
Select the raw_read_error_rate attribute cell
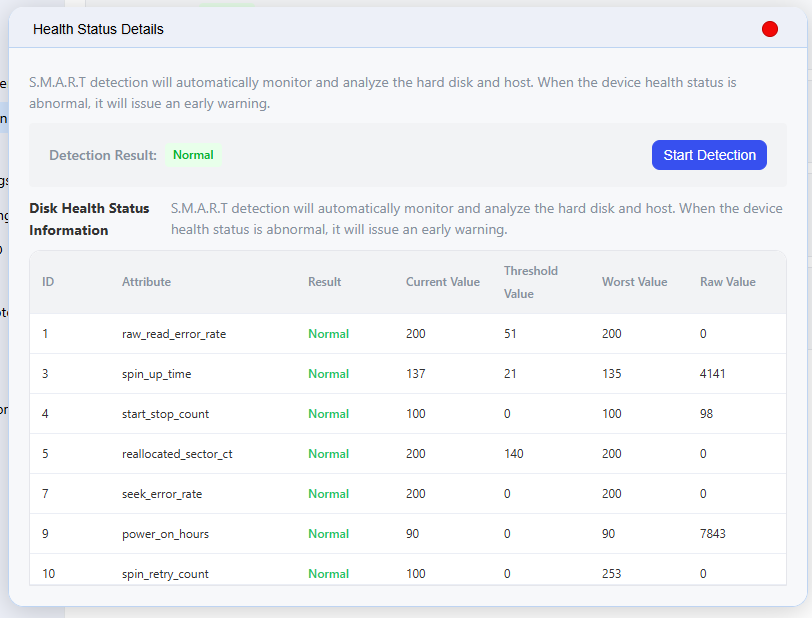174,334
